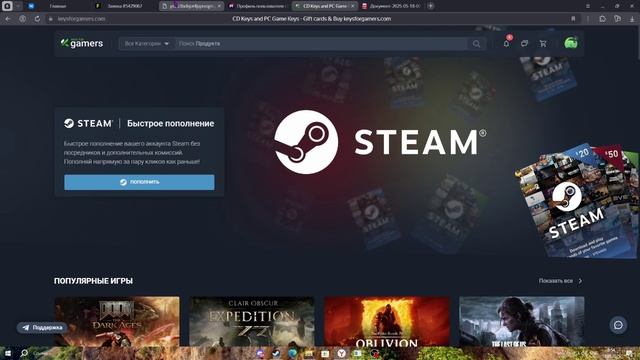The width and height of the screenshot is (640, 360).
Task: Click the Поддержка support button
Action: tap(42, 327)
